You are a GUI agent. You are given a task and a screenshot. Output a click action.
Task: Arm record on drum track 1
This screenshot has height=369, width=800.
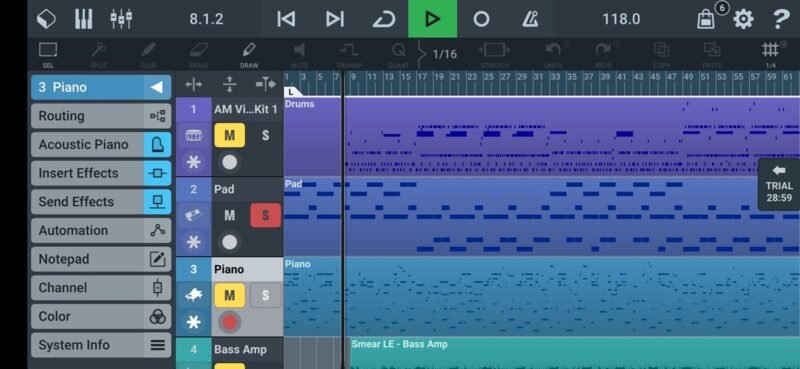point(230,162)
